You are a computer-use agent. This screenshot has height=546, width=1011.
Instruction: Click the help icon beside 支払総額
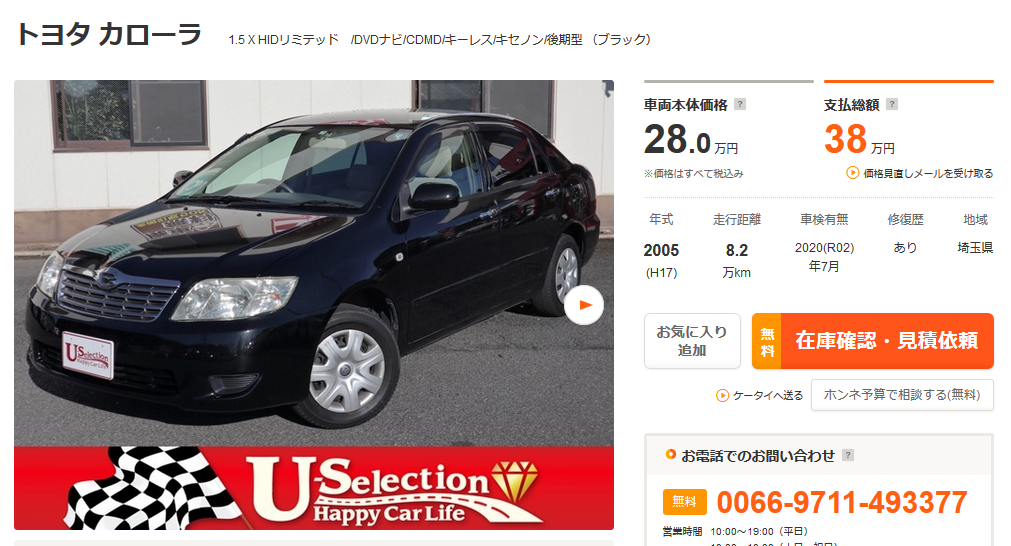[x=892, y=104]
